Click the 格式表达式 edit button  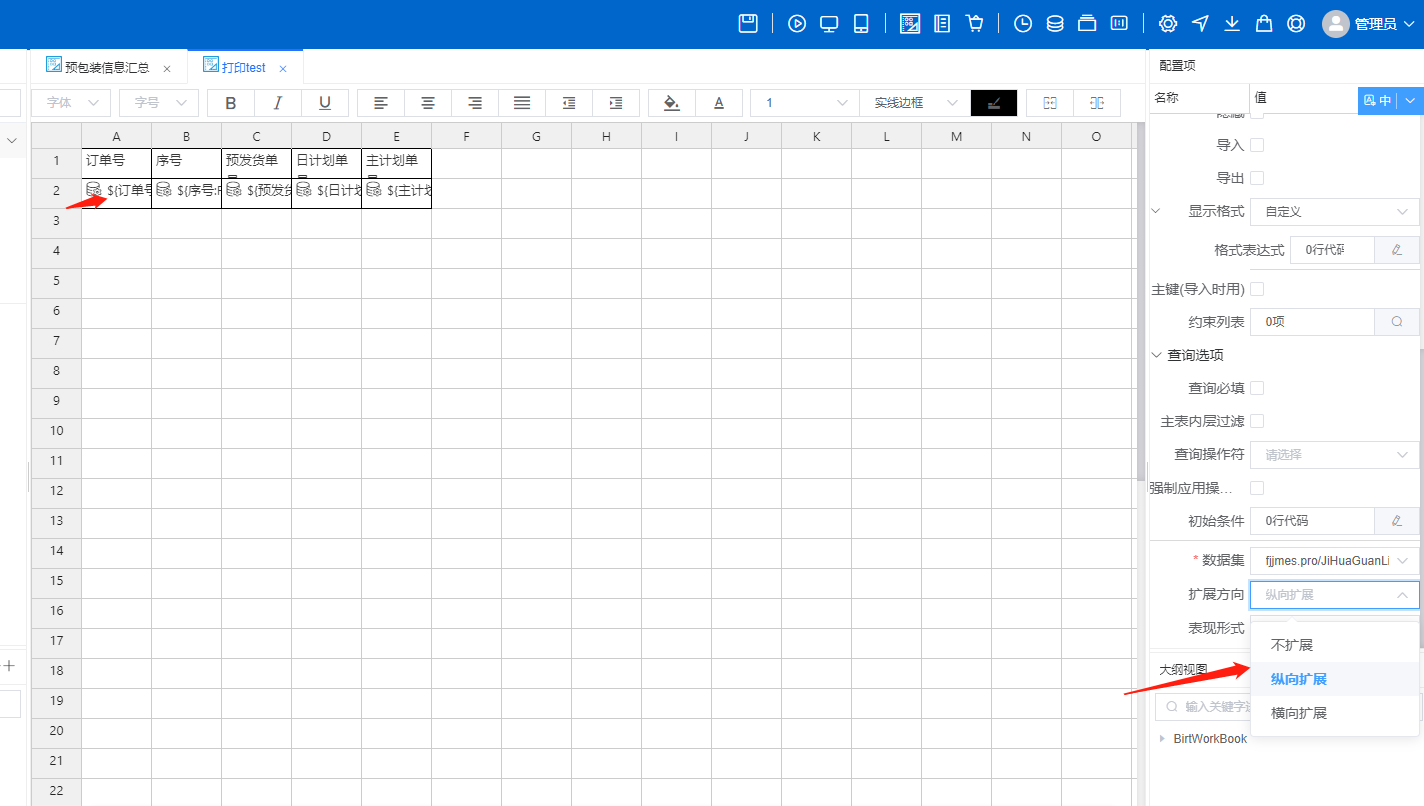(1396, 250)
